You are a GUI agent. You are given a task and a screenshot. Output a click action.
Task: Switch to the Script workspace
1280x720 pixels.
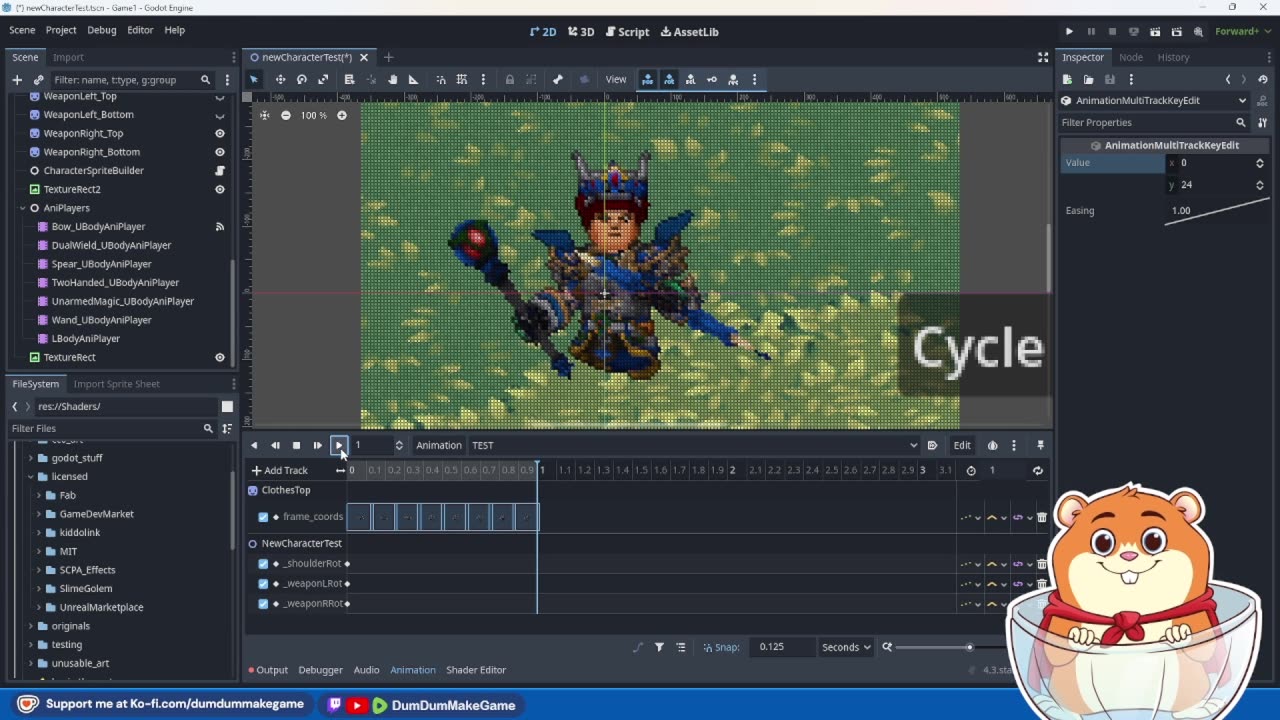[x=626, y=32]
